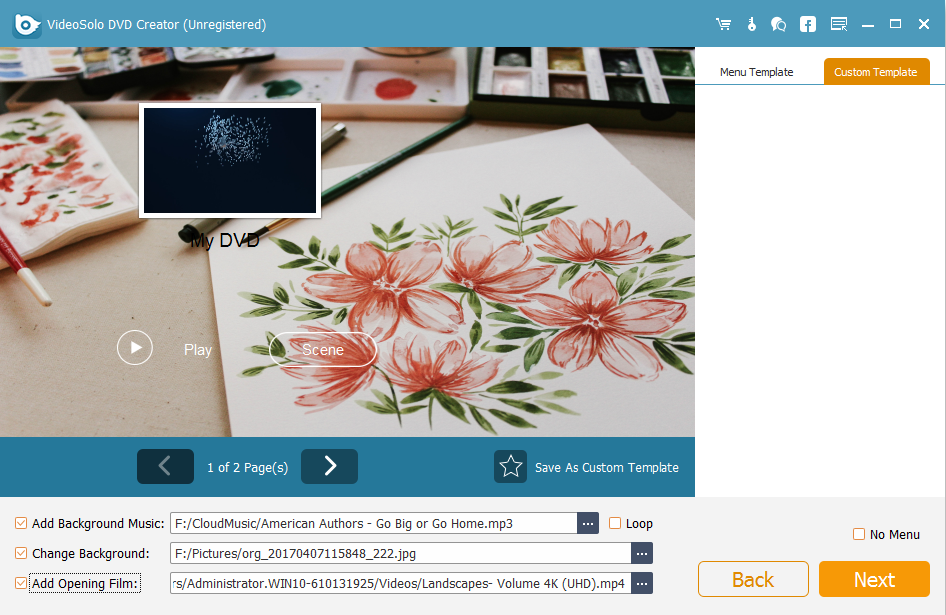Switch to the Menu Template tab
The image size is (946, 615).
[x=757, y=72]
